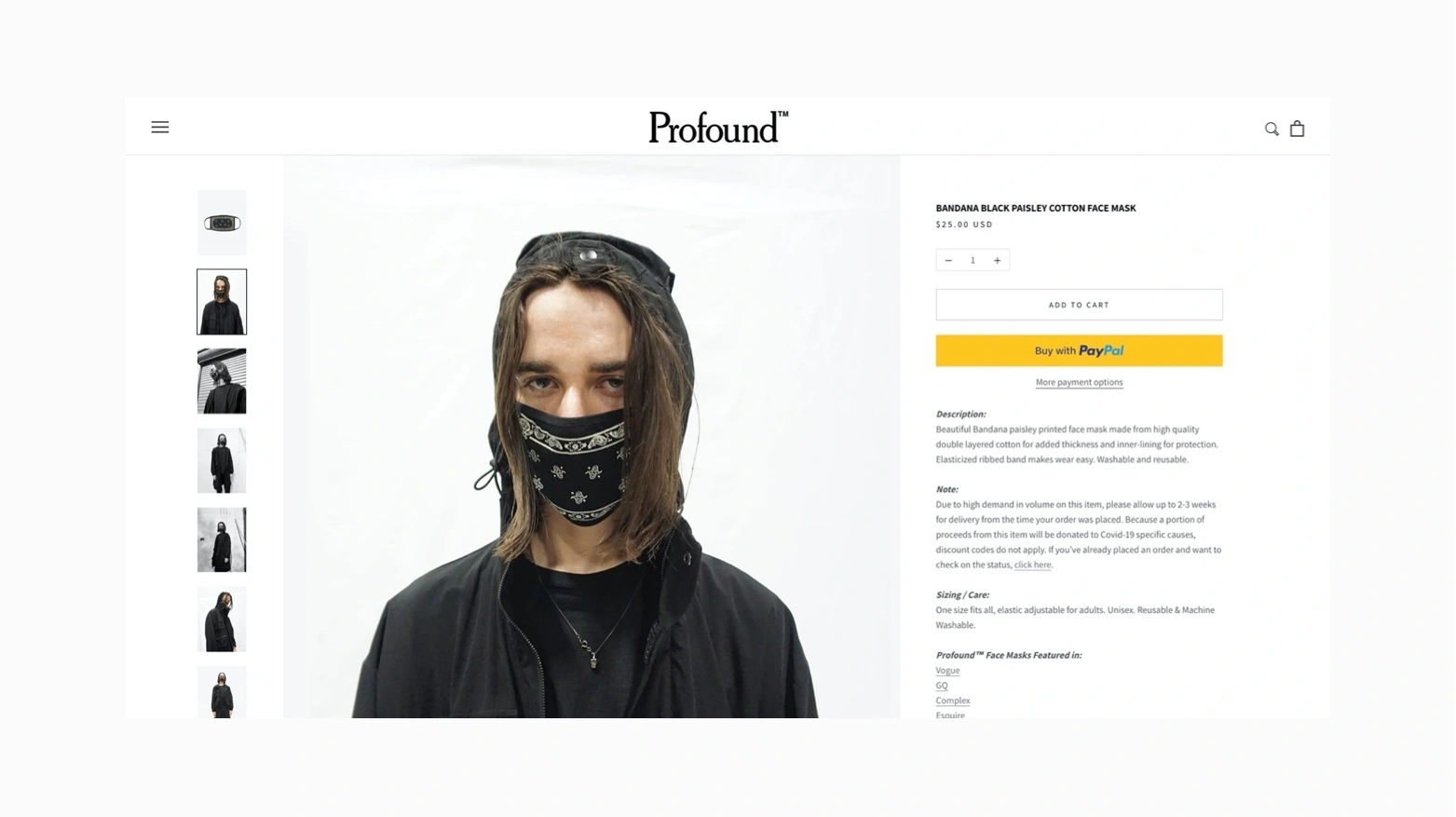Open the shopping bag cart icon

pyautogui.click(x=1297, y=129)
